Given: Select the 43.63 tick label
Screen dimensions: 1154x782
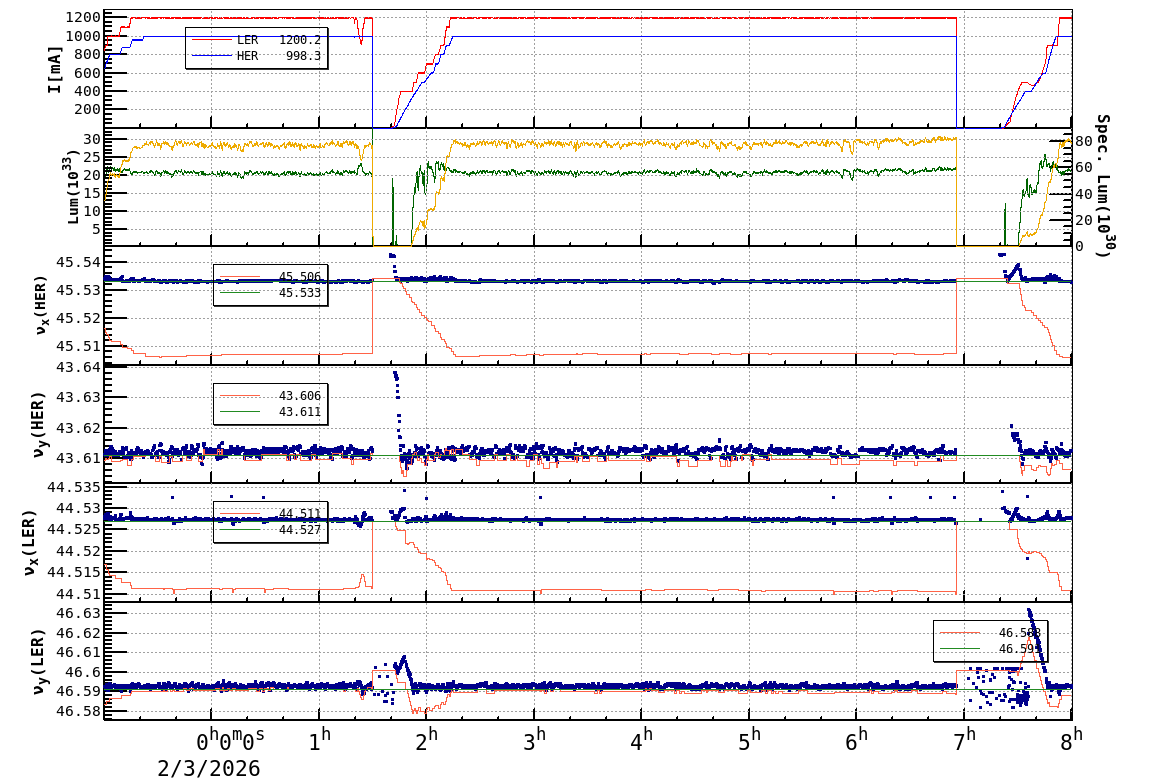Looking at the screenshot, I should [x=79, y=397].
